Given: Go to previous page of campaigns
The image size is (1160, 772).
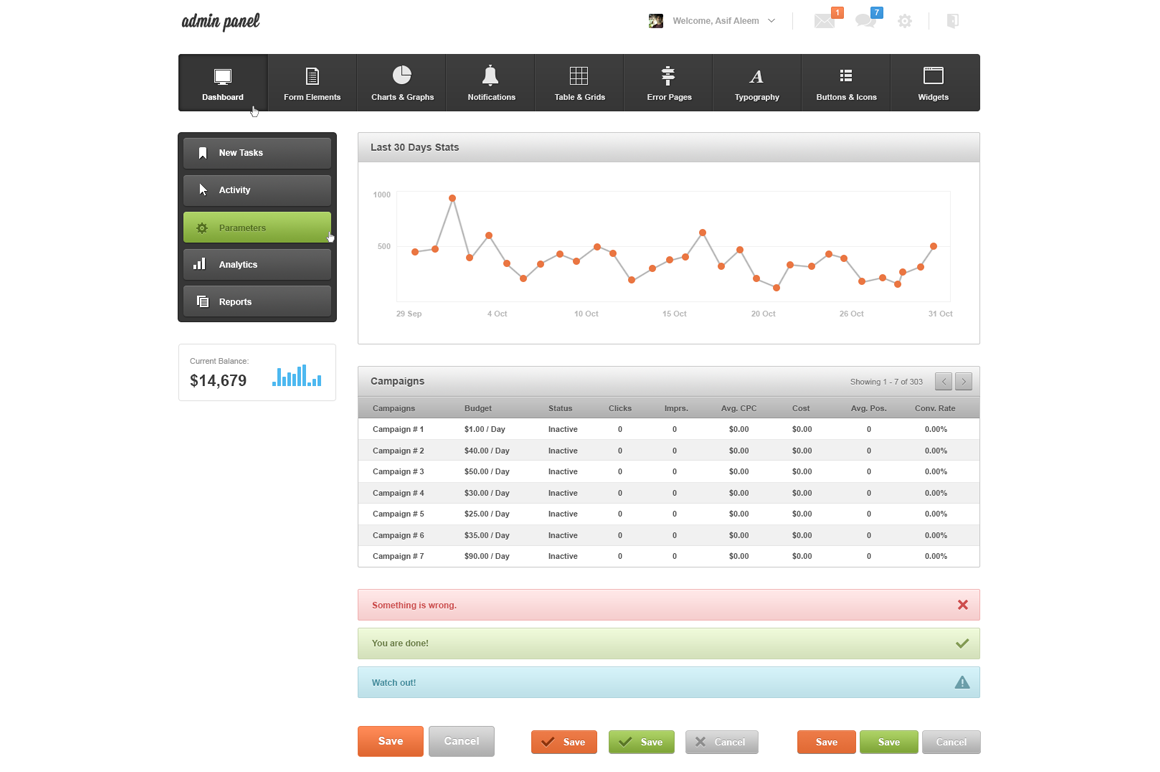Looking at the screenshot, I should (943, 381).
